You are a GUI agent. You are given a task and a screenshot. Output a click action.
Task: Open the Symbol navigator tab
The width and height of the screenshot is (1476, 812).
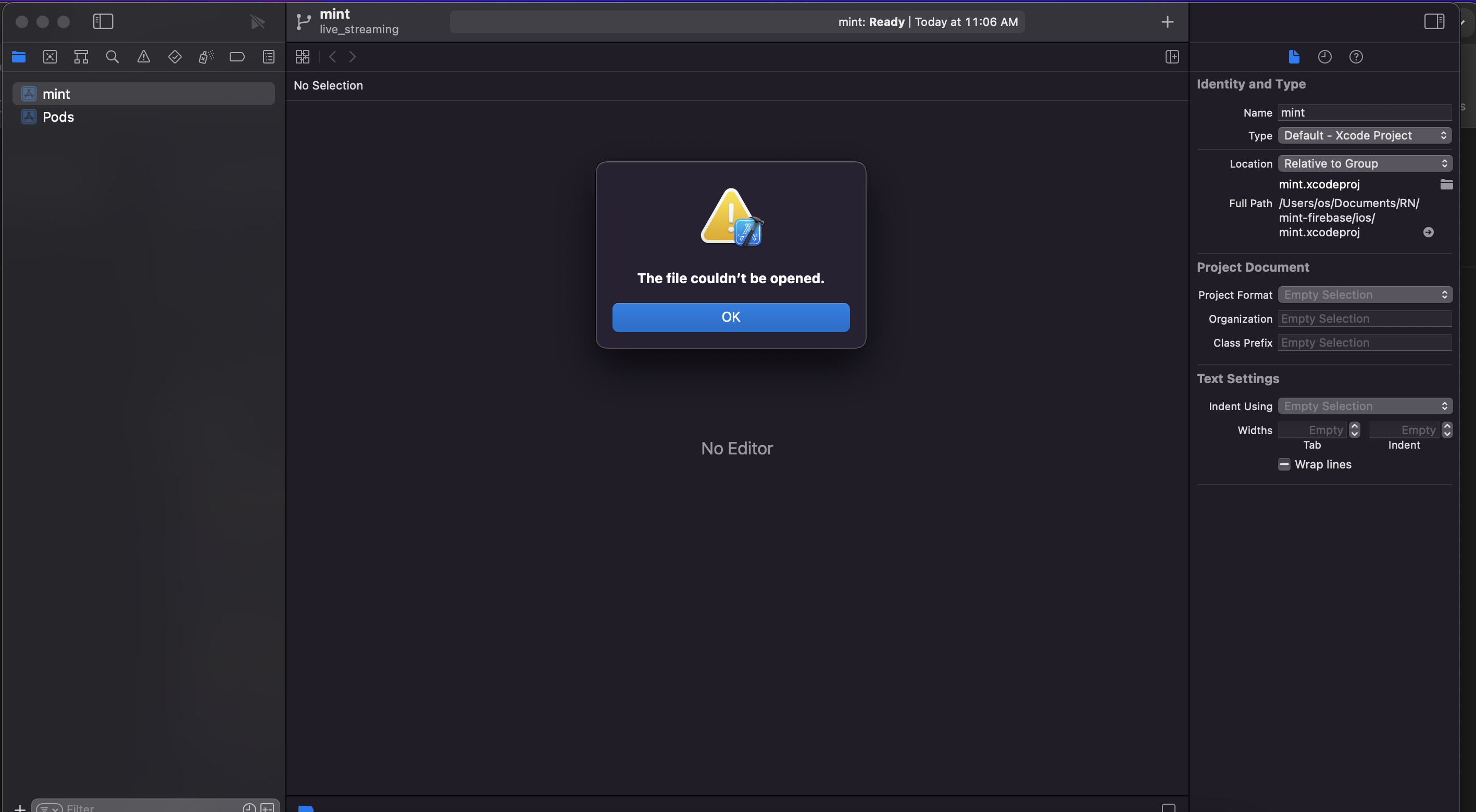81,57
